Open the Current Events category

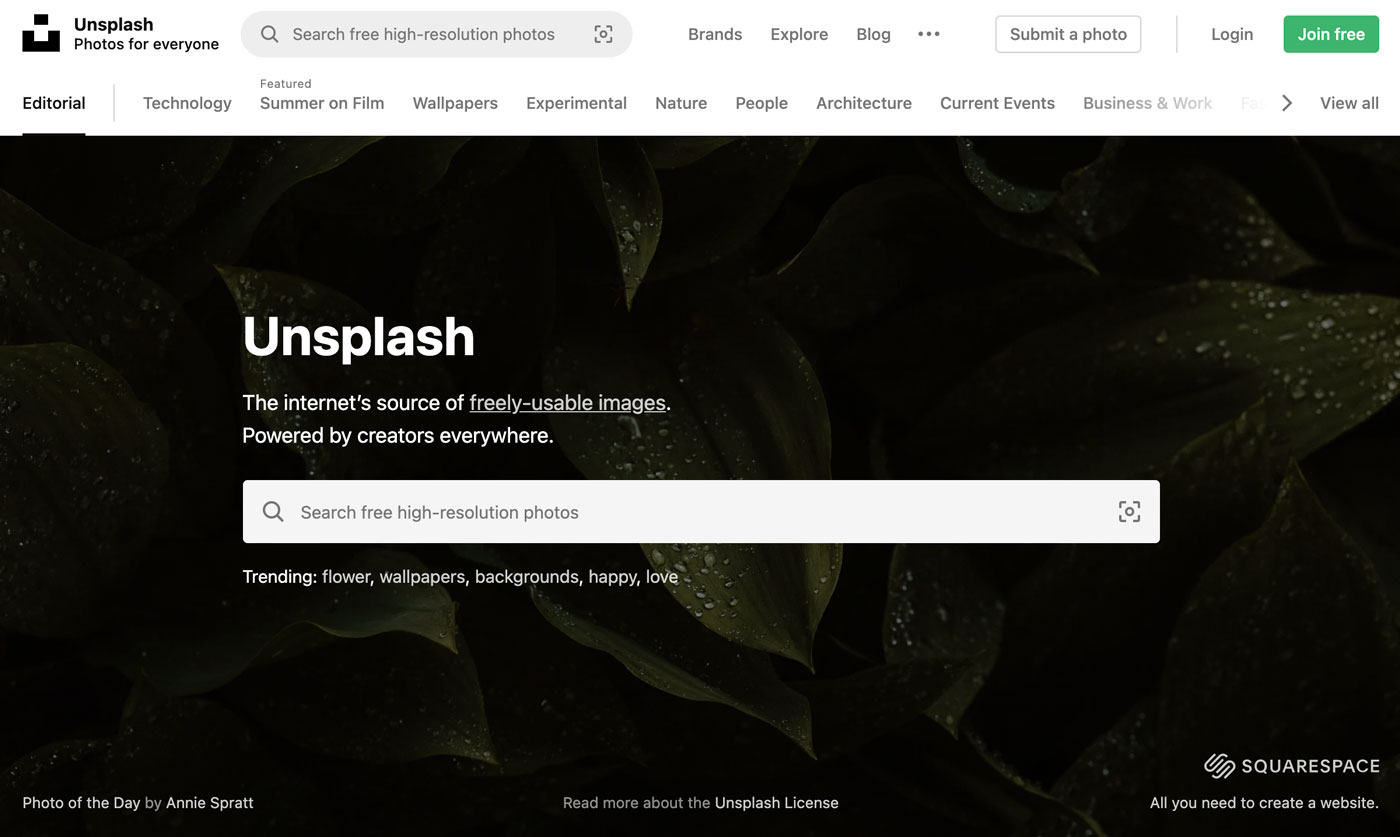click(997, 103)
